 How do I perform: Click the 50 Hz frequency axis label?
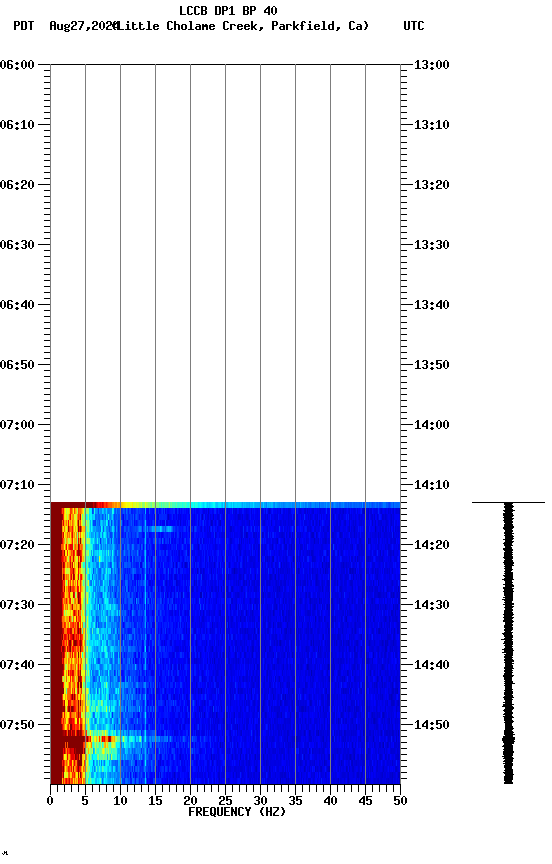[401, 802]
